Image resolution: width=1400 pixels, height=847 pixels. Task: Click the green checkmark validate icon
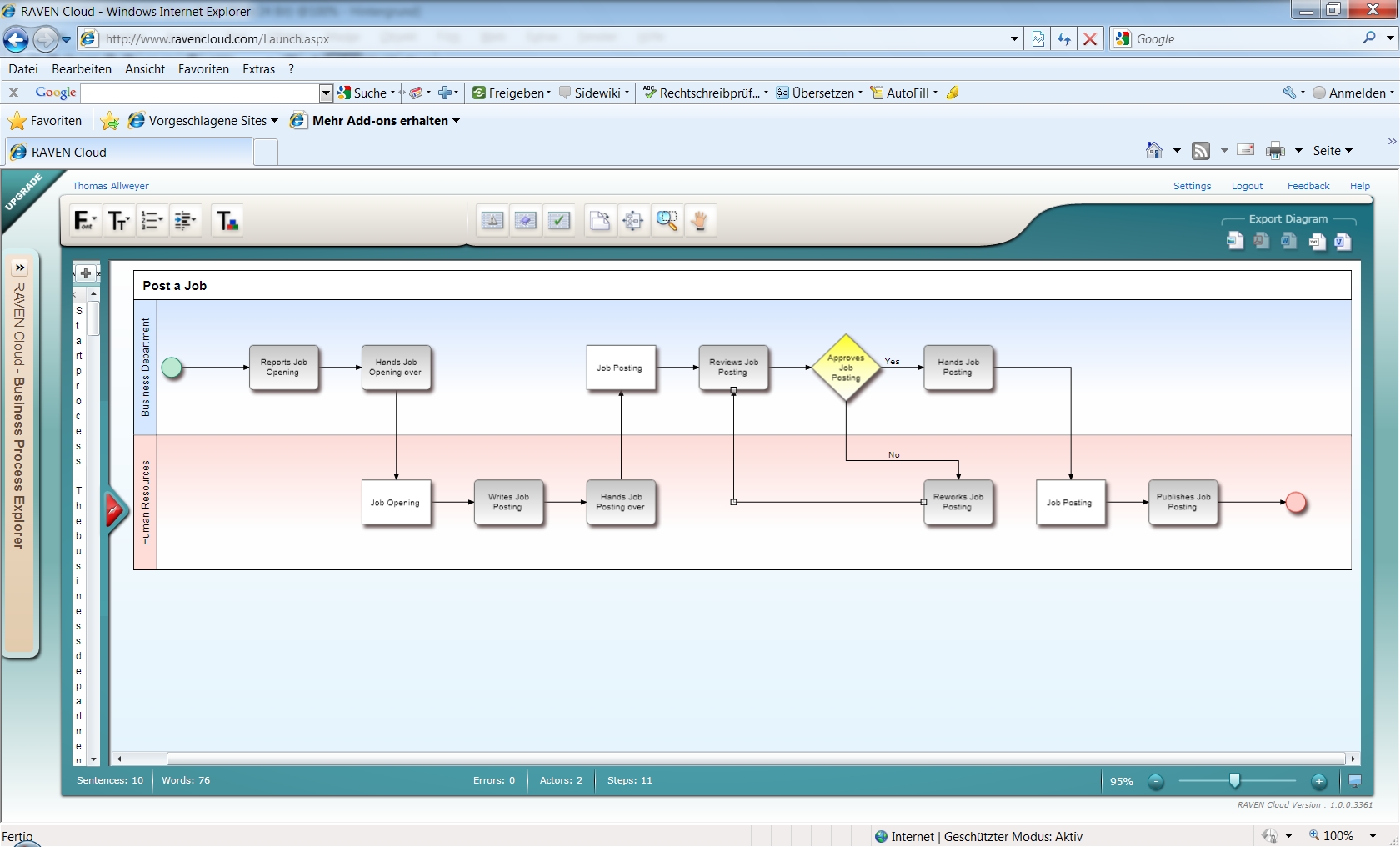pos(559,221)
